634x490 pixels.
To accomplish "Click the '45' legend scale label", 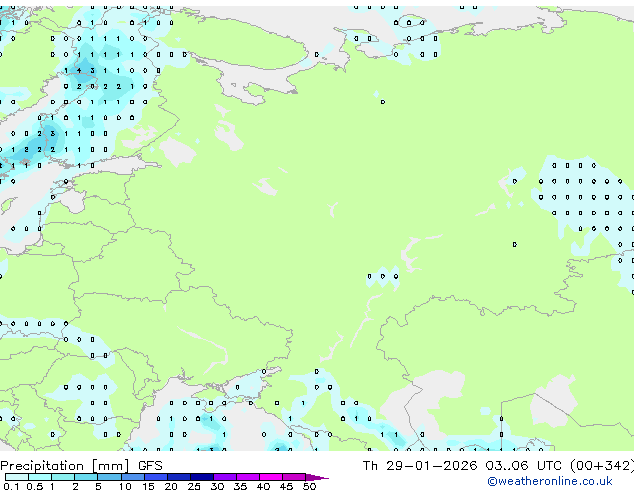I will tap(287, 486).
